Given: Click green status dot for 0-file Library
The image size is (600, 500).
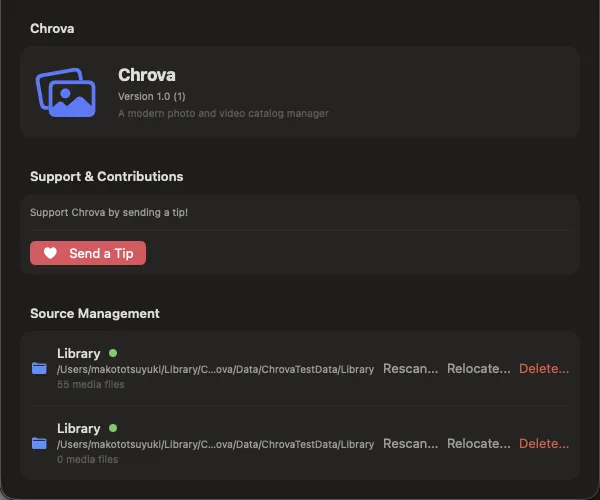Looking at the screenshot, I should pyautogui.click(x=113, y=428).
